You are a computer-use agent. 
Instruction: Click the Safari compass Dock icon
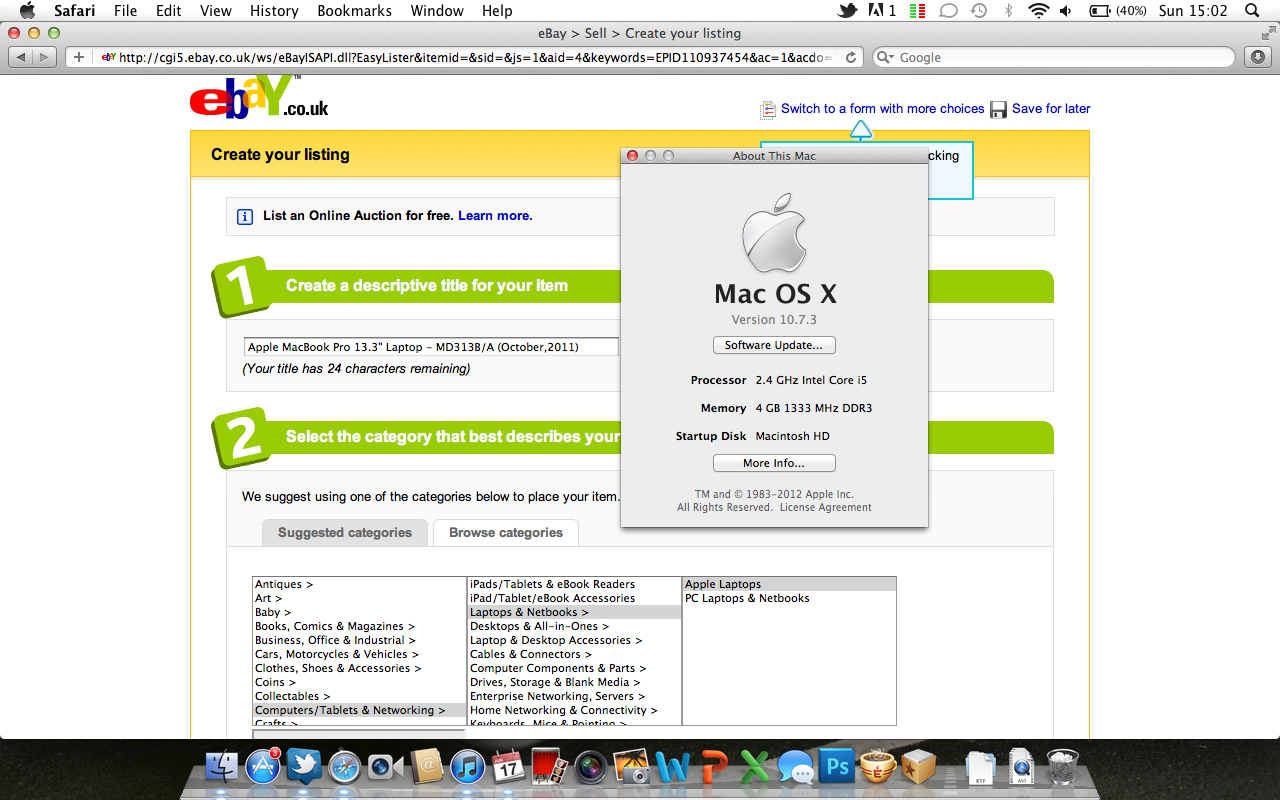pos(344,767)
